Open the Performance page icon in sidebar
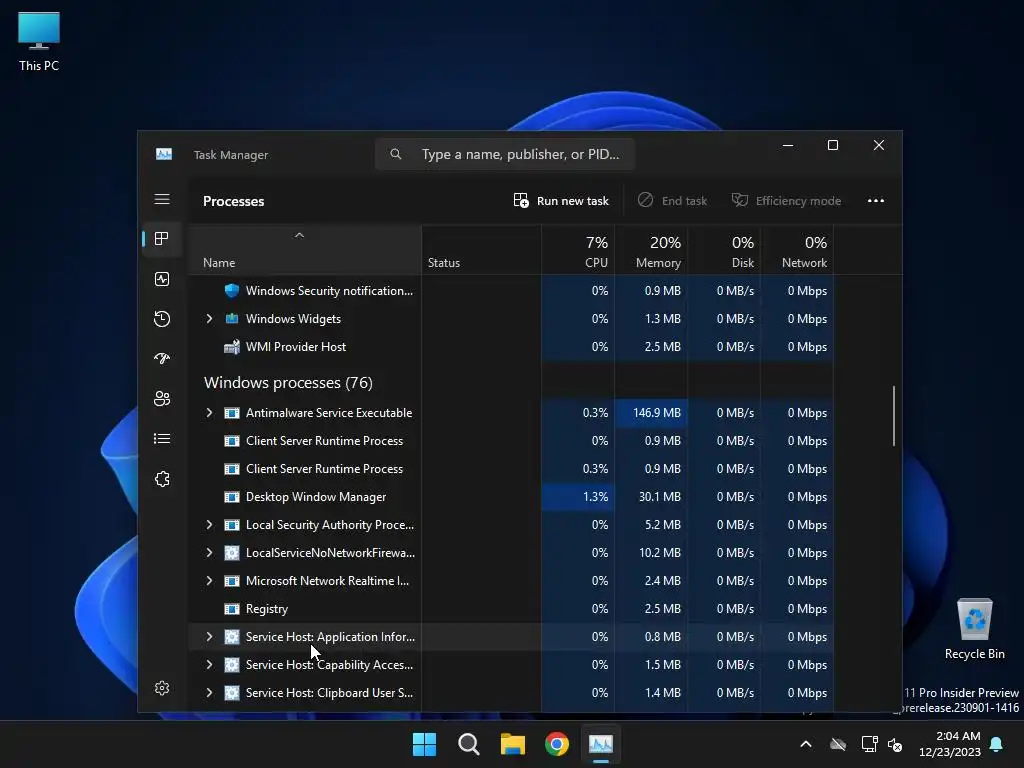The image size is (1024, 768). (x=162, y=280)
